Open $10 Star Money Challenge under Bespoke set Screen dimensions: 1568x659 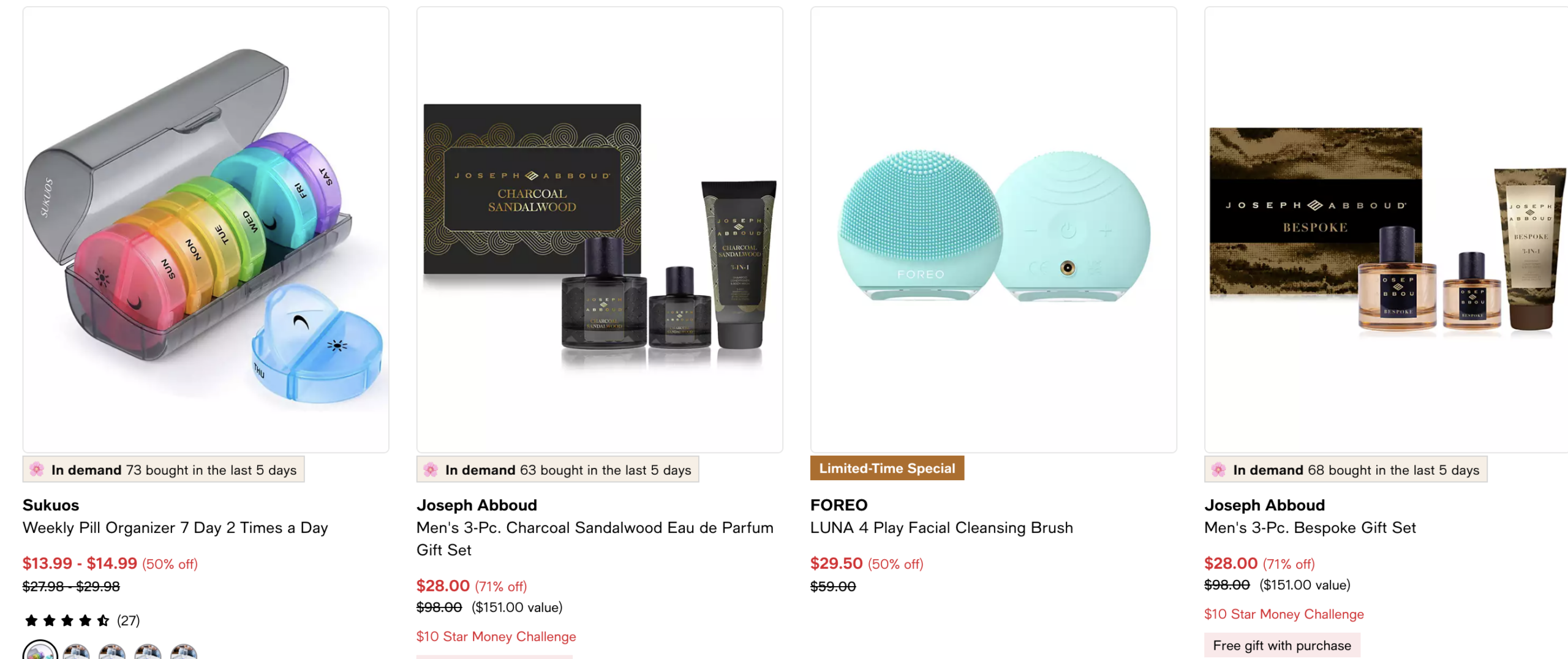coord(1284,614)
